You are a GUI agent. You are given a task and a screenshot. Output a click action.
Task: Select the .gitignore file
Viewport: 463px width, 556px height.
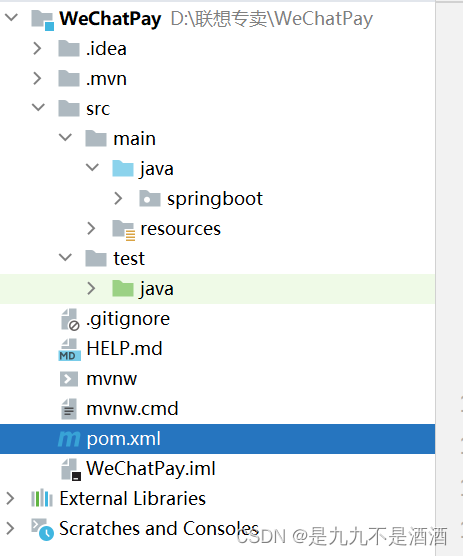128,319
